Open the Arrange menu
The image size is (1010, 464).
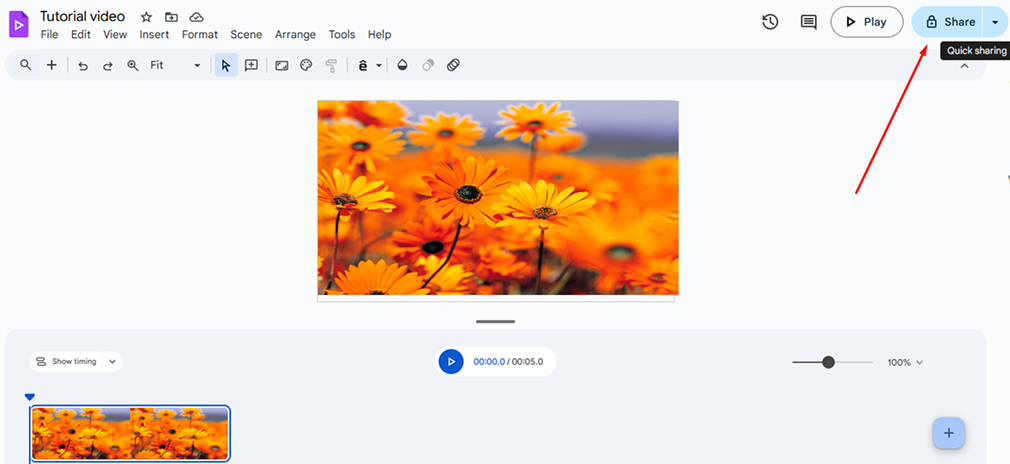pos(295,35)
